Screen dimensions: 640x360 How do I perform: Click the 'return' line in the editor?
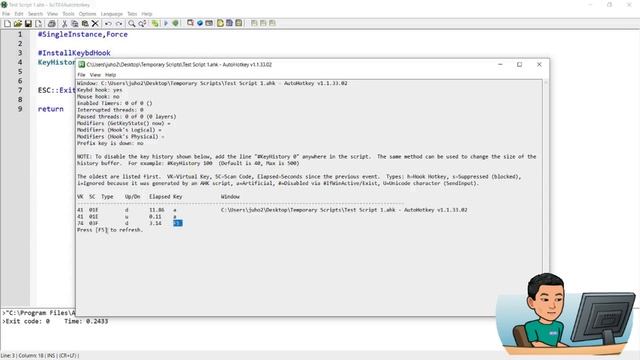(x=51, y=109)
